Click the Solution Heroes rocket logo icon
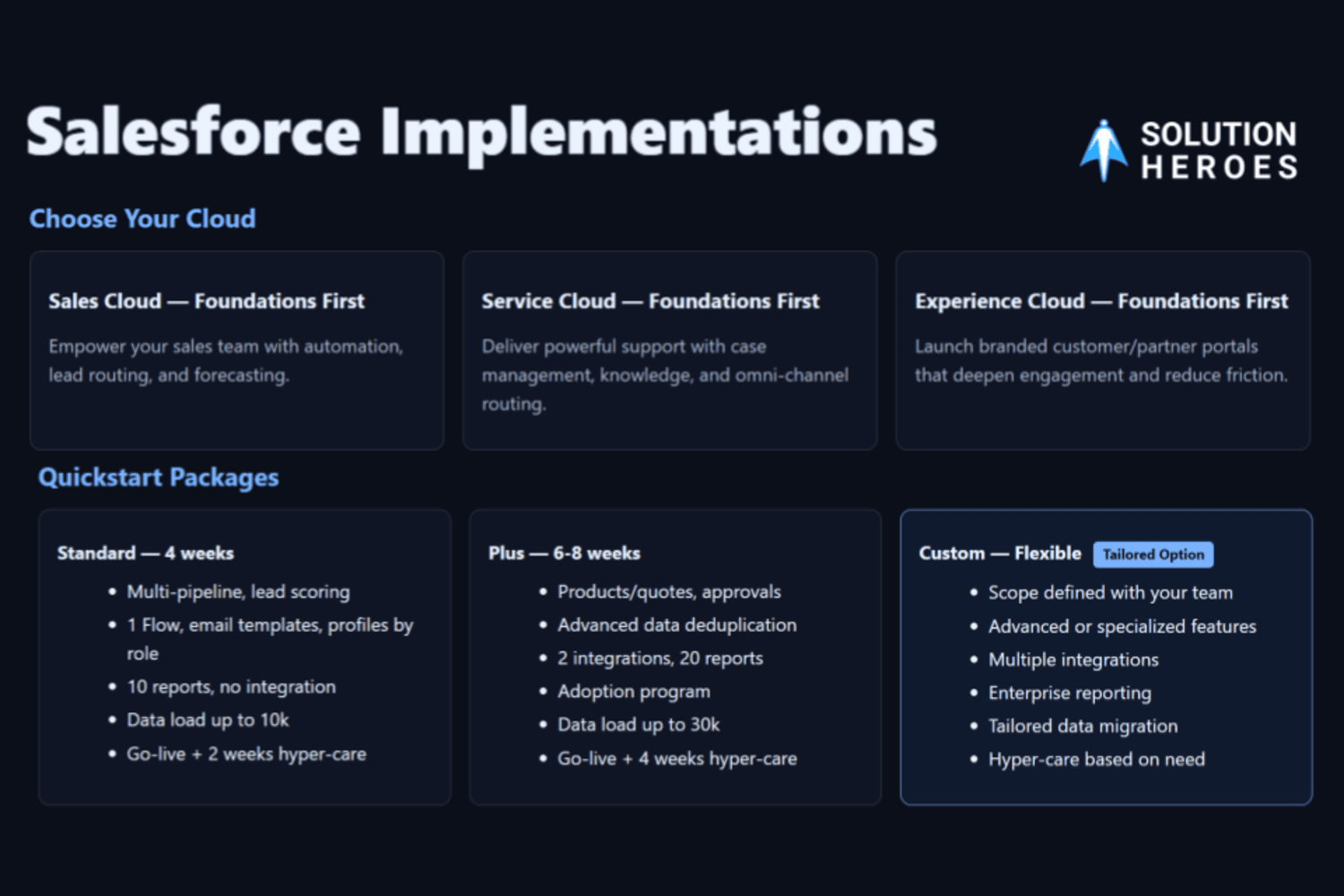This screenshot has width=1344, height=896. 1103,151
